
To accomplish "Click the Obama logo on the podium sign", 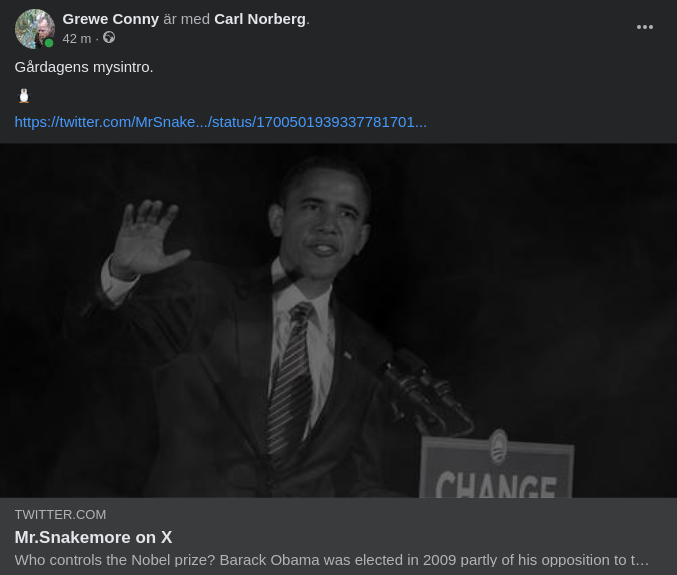I will (x=499, y=447).
